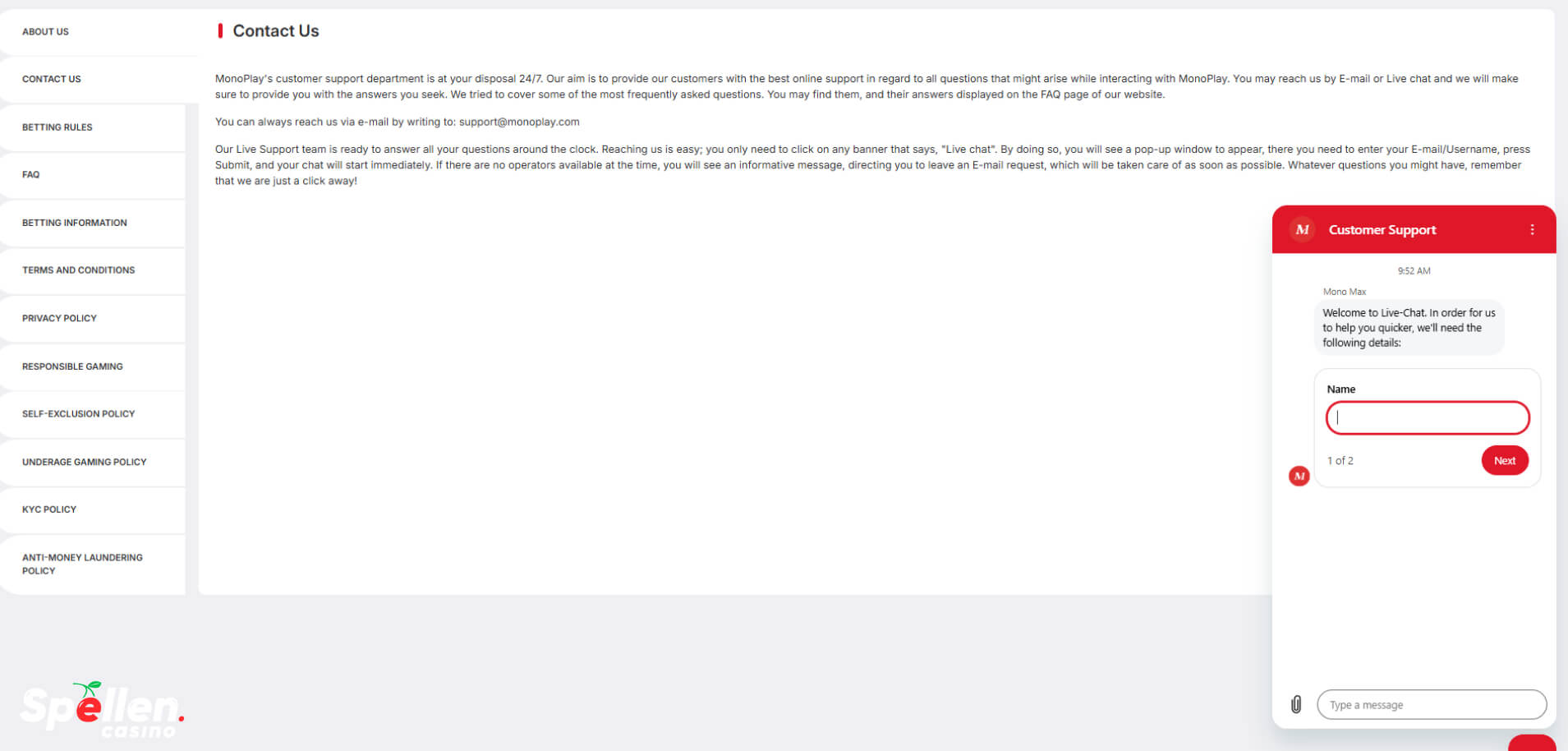
Task: Click the paperclip attachment icon
Action: click(x=1295, y=704)
